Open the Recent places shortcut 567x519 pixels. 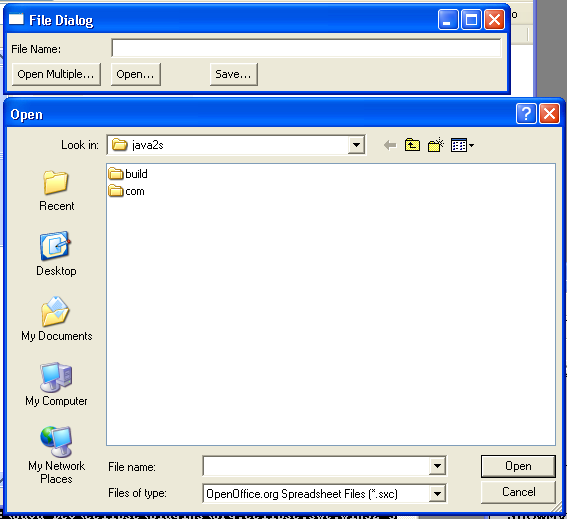56,191
